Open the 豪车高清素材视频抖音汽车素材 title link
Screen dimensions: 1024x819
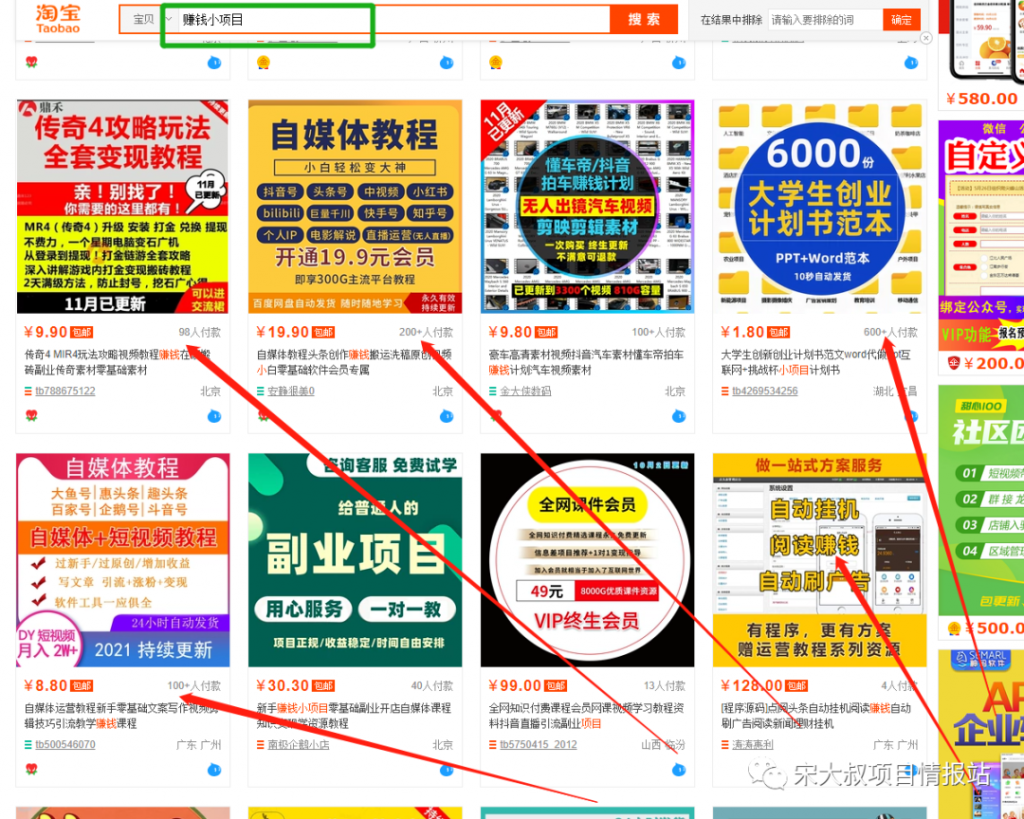pos(586,362)
